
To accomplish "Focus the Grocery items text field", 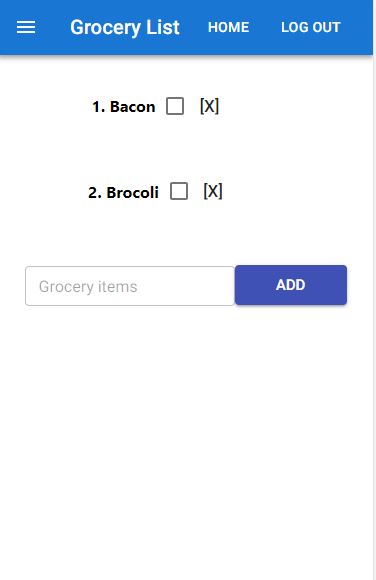I will (130, 286).
